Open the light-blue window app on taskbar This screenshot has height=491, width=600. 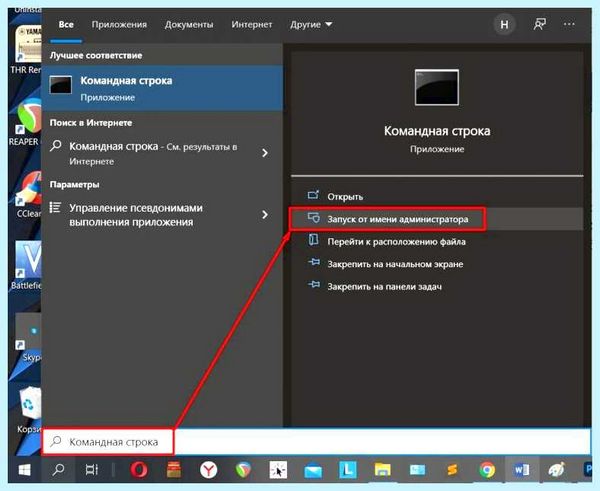click(417, 470)
